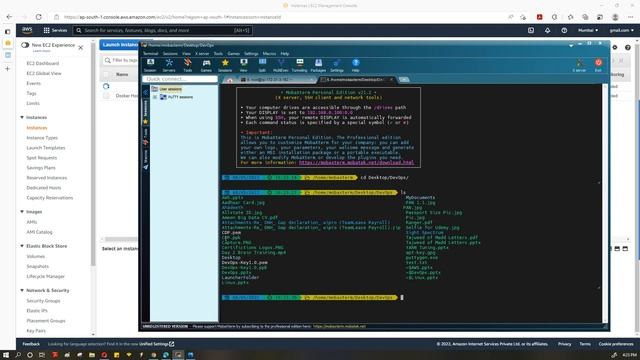The width and height of the screenshot is (640, 360).
Task: Click the AWS services search box
Action: click(x=162, y=30)
